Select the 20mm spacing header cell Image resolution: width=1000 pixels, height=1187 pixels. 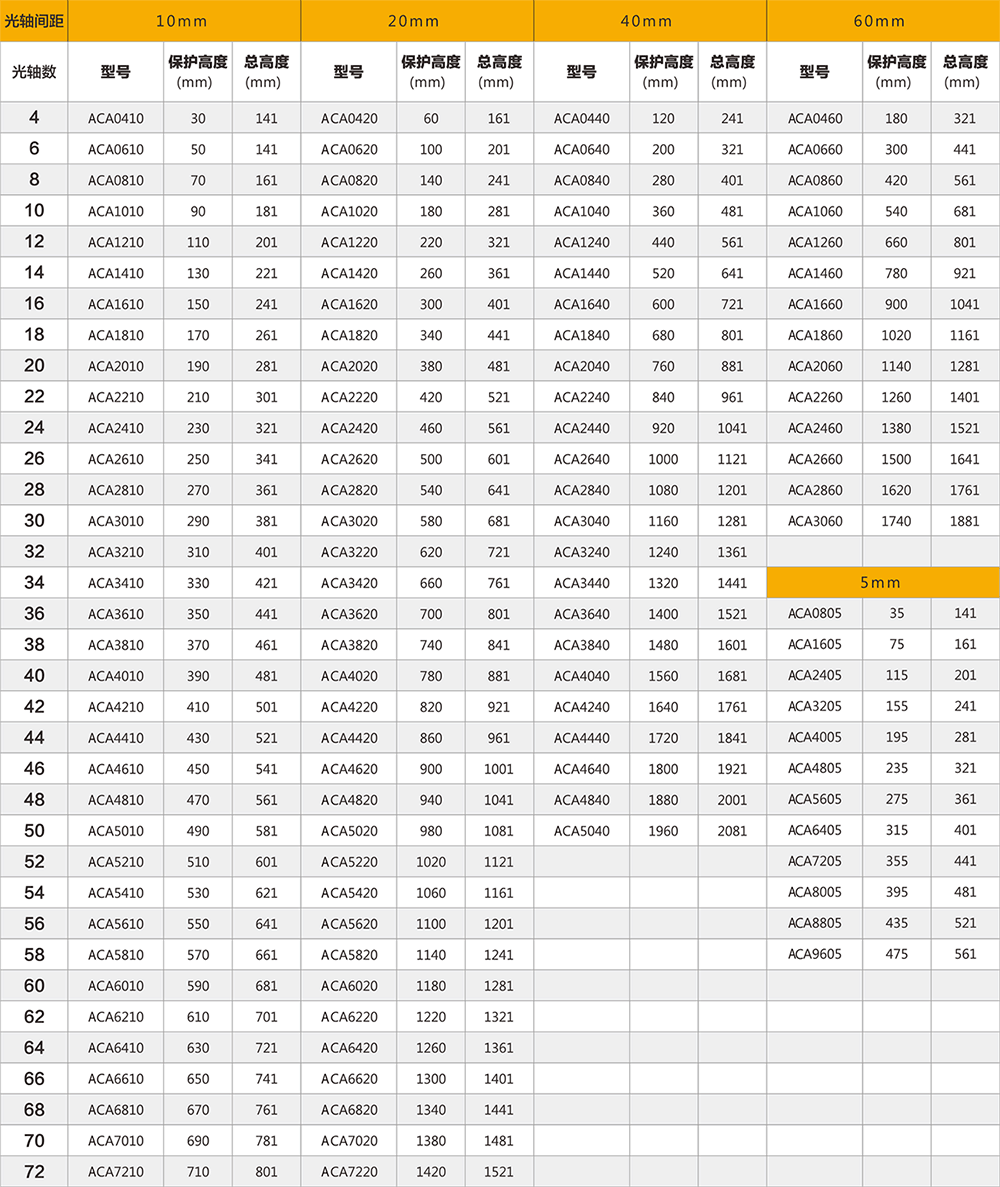click(417, 21)
